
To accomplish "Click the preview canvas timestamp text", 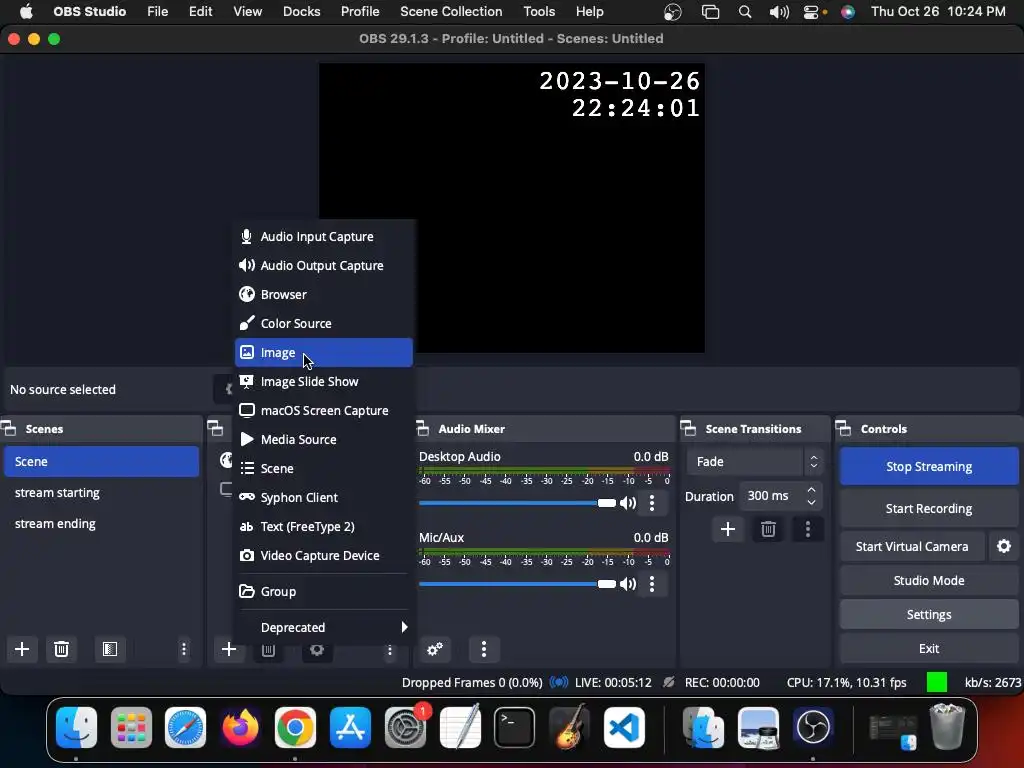I will 620,95.
